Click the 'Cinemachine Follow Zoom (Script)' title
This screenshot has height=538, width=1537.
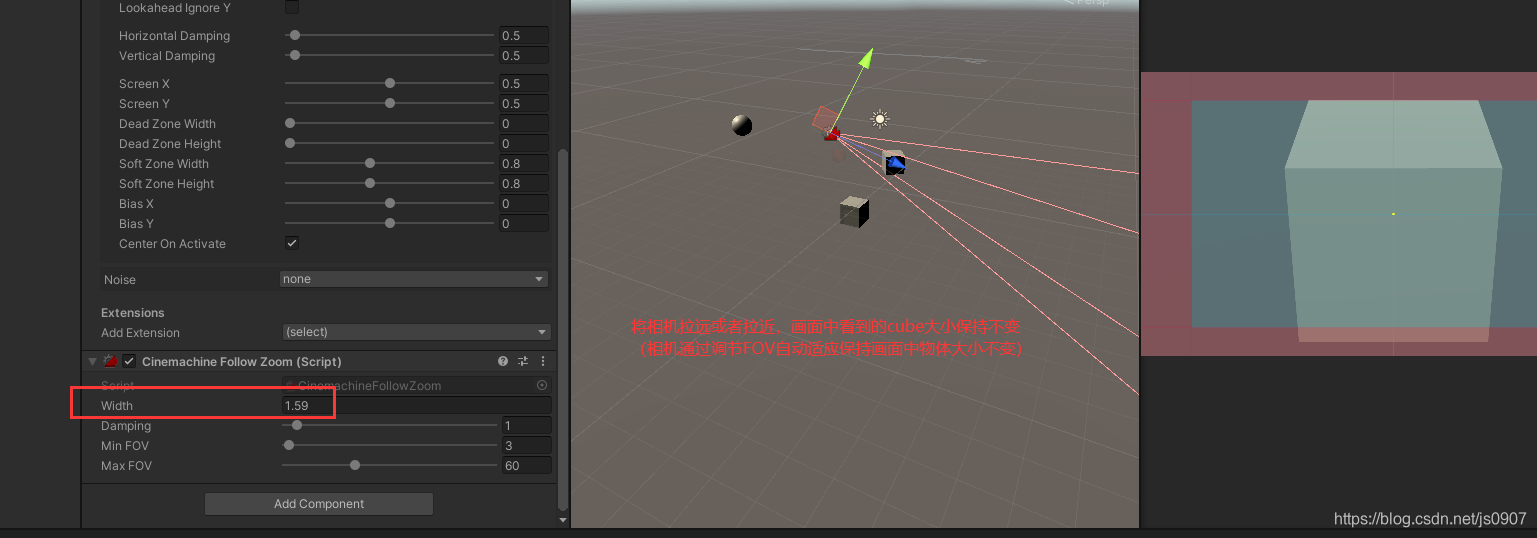click(x=242, y=361)
